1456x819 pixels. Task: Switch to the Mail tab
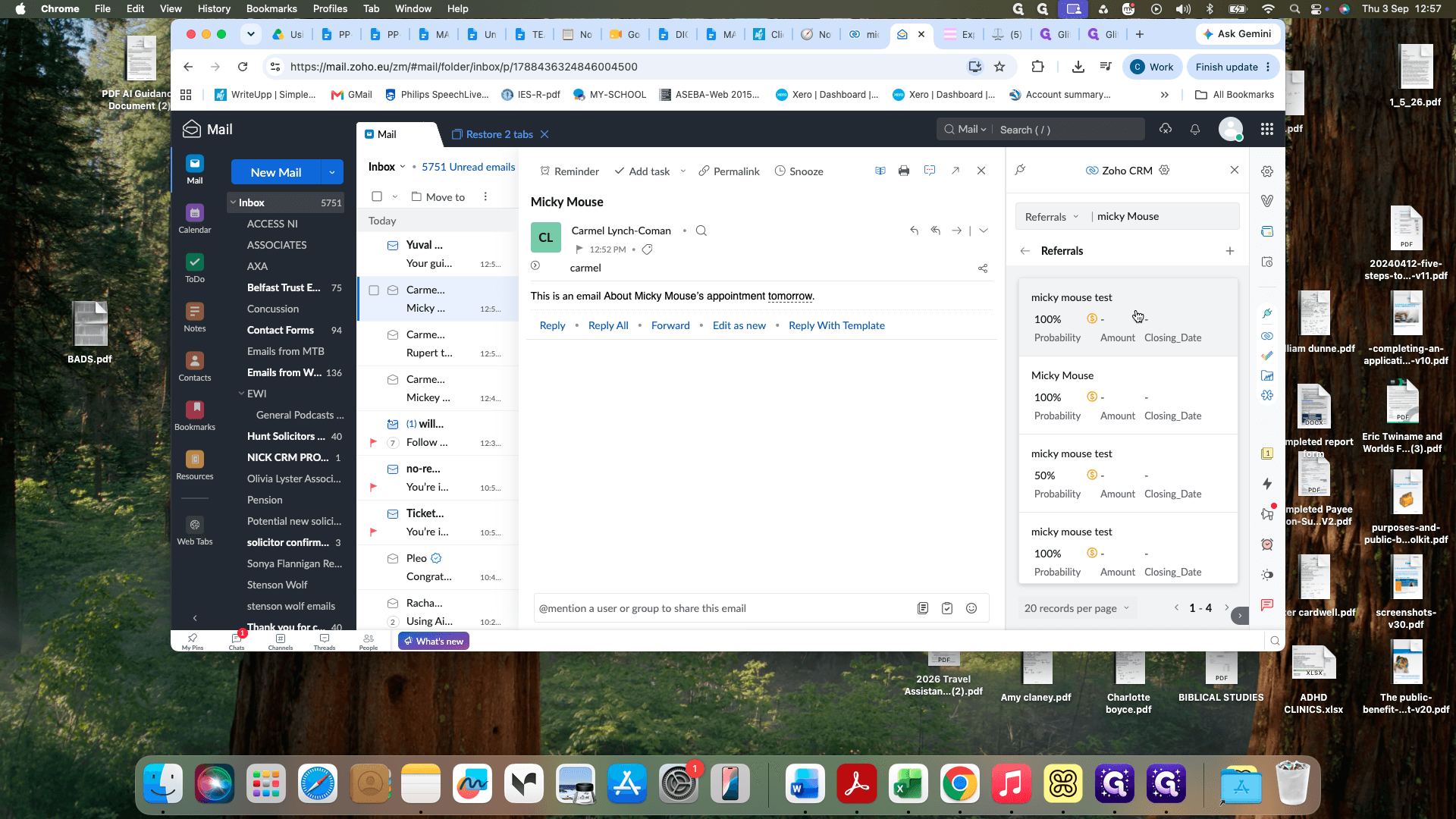tap(387, 134)
